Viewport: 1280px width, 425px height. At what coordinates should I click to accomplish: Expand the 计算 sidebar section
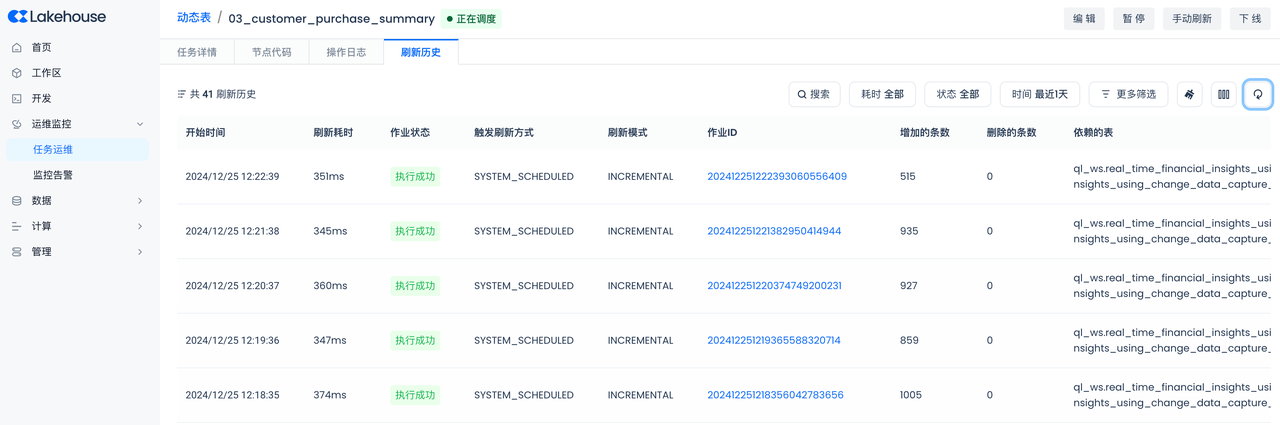[139, 226]
